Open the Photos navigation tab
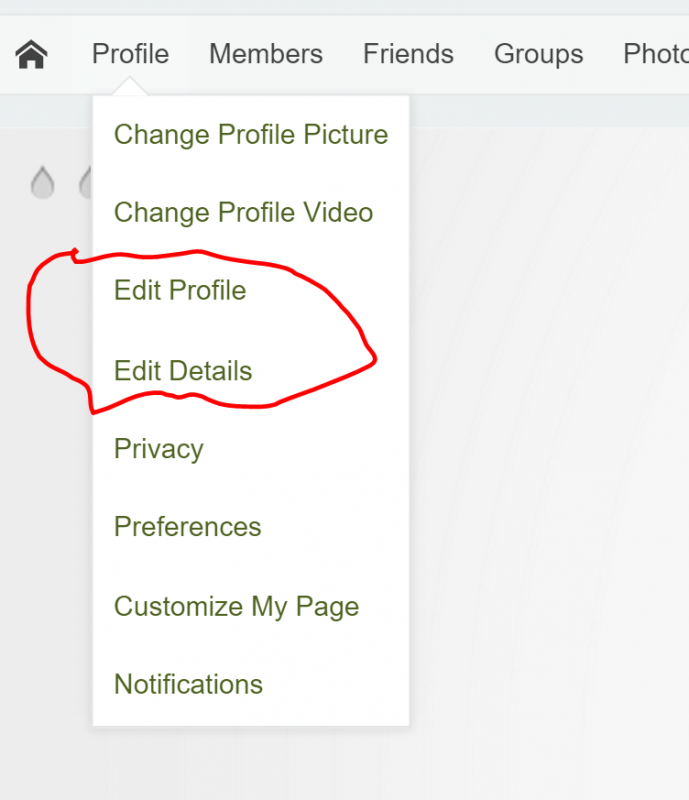 656,54
